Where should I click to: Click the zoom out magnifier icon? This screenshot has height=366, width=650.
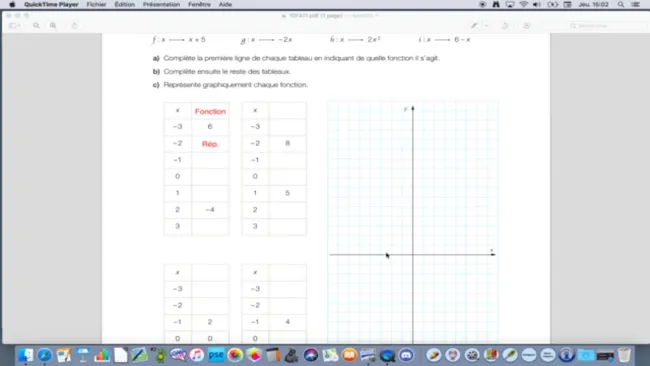(x=36, y=26)
